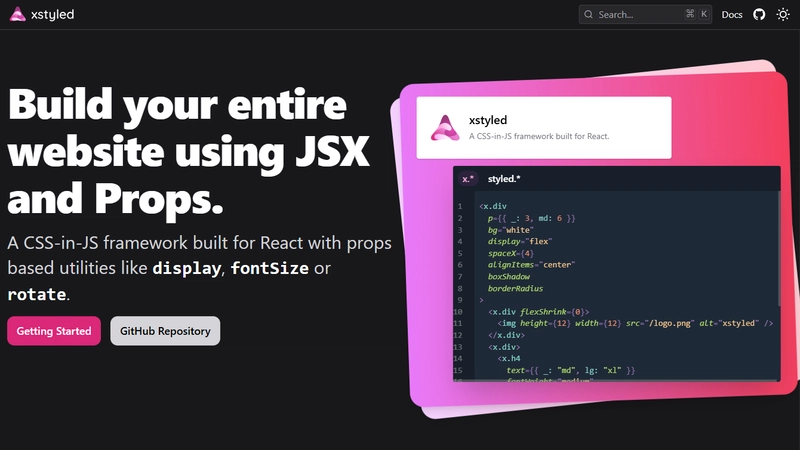Image resolution: width=800 pixels, height=450 pixels.
Task: Toggle light mode with the sun icon
Action: click(783, 14)
